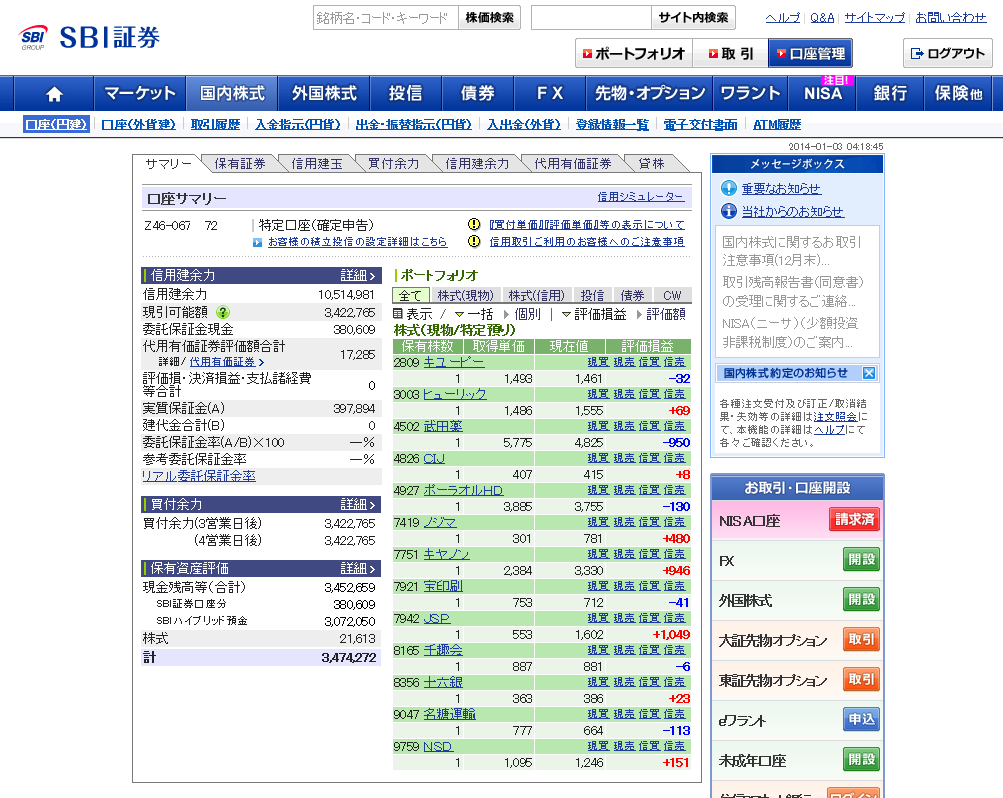Open 武田薬 stock link
This screenshot has height=798, width=1003.
pos(443,426)
